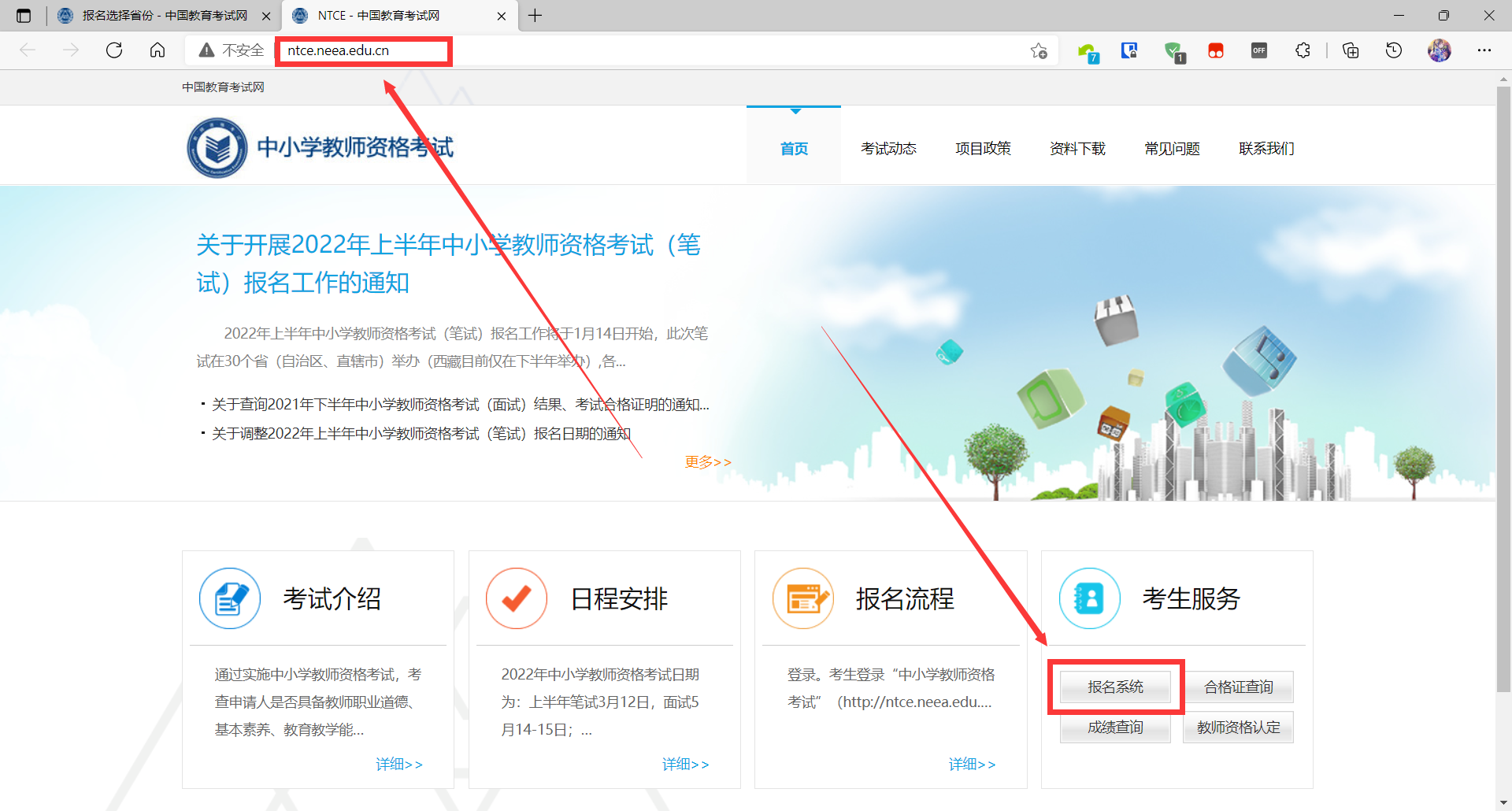Click the 报名系统 button
The width and height of the screenshot is (1512, 811).
(1115, 687)
